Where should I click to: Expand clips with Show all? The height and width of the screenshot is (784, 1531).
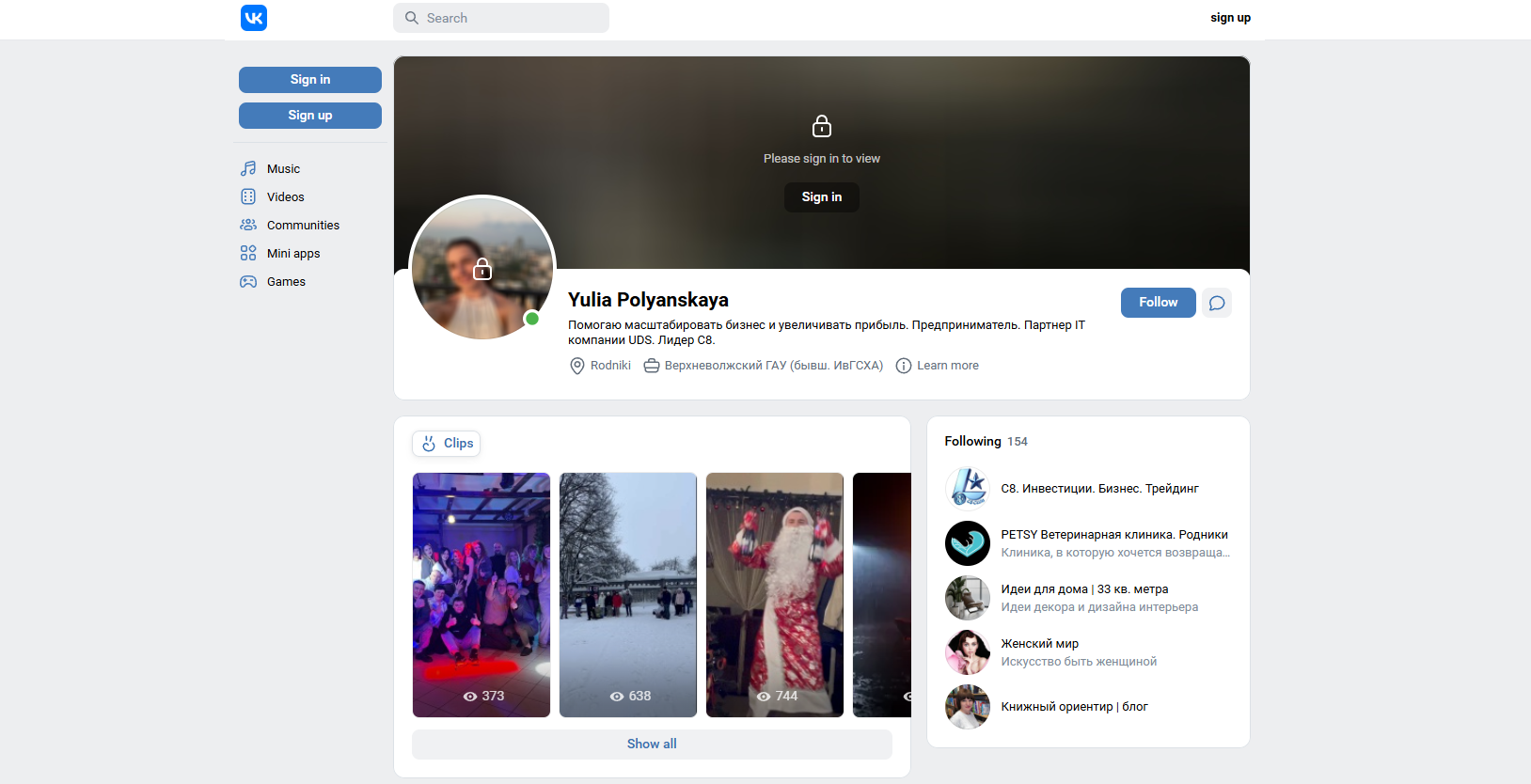pos(652,745)
